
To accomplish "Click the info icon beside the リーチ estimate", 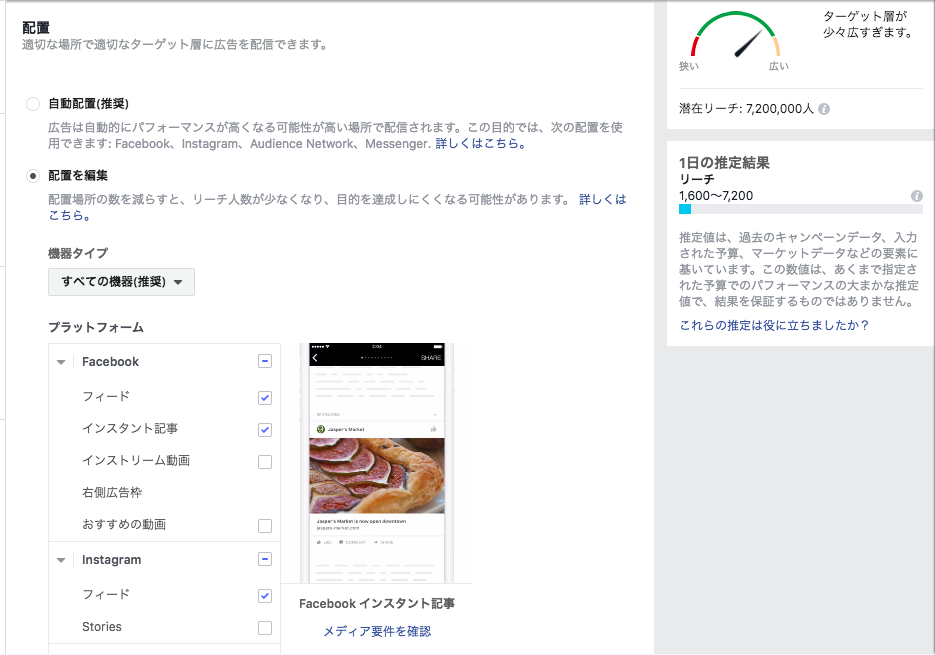I will (916, 196).
